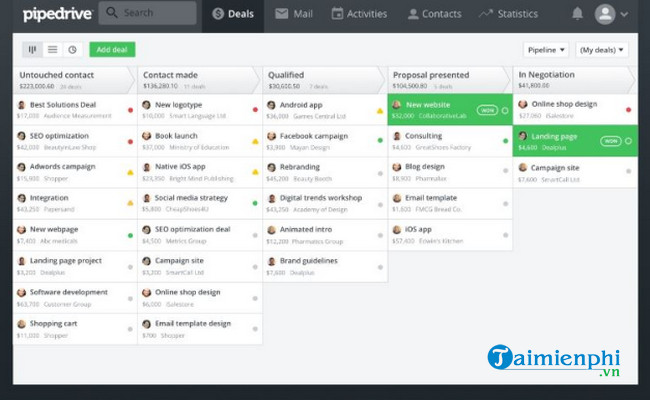Screen dimensions: 650x400
Task: Click yellow warning triangle on Book launch
Action: tap(255, 141)
